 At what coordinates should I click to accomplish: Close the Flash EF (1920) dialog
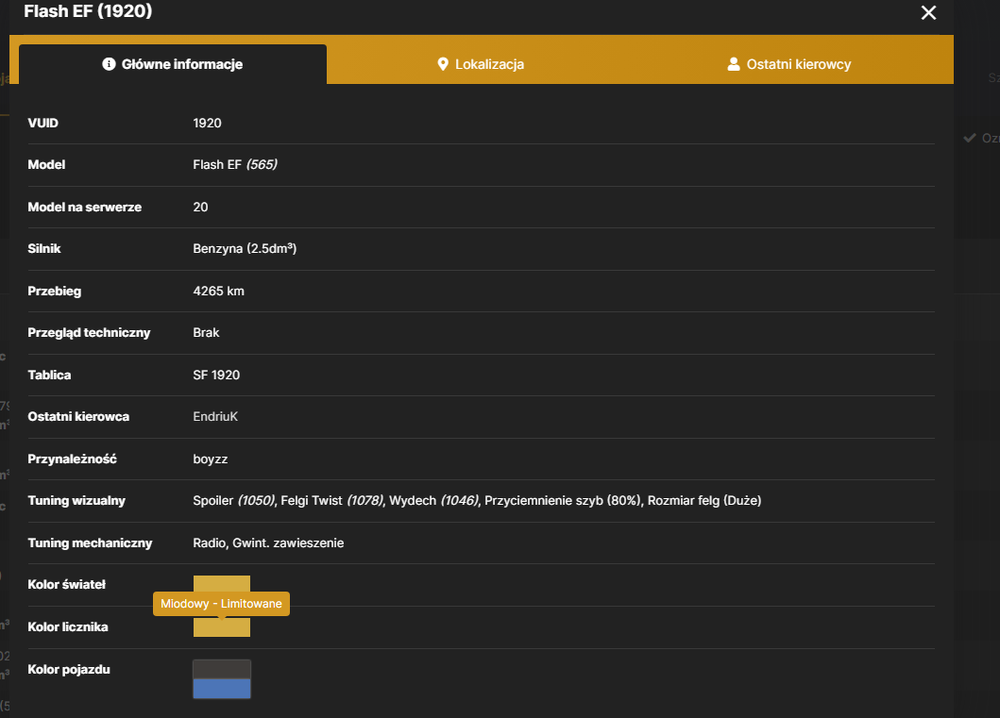[928, 13]
